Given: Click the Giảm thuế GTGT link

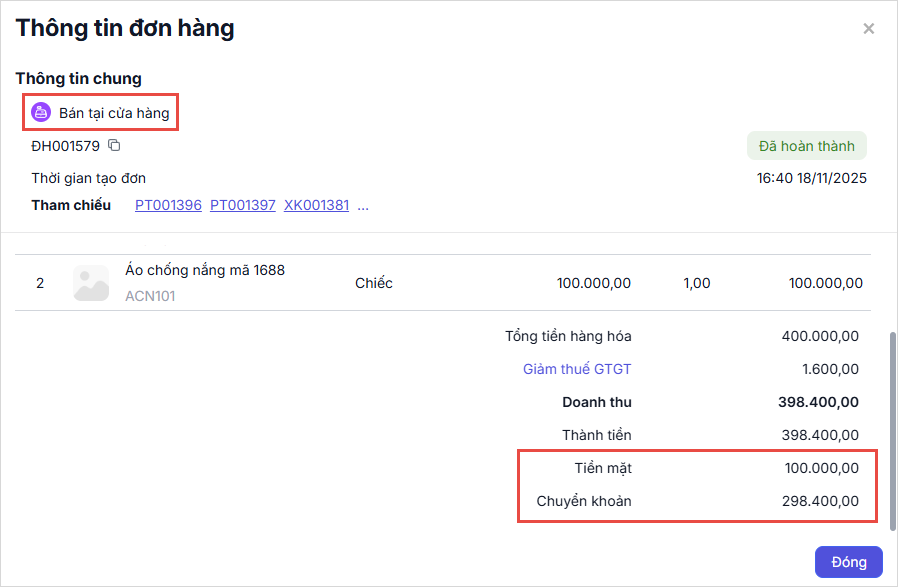Looking at the screenshot, I should (x=577, y=369).
